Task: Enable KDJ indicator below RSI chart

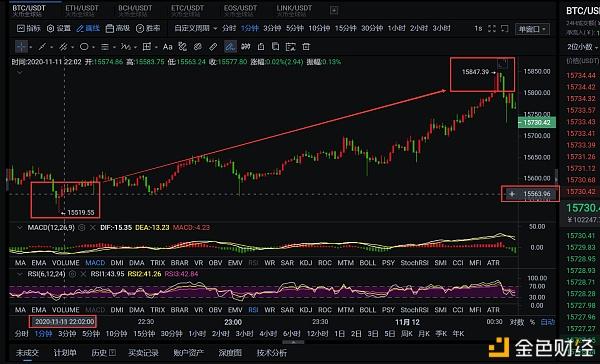Action: (305, 310)
